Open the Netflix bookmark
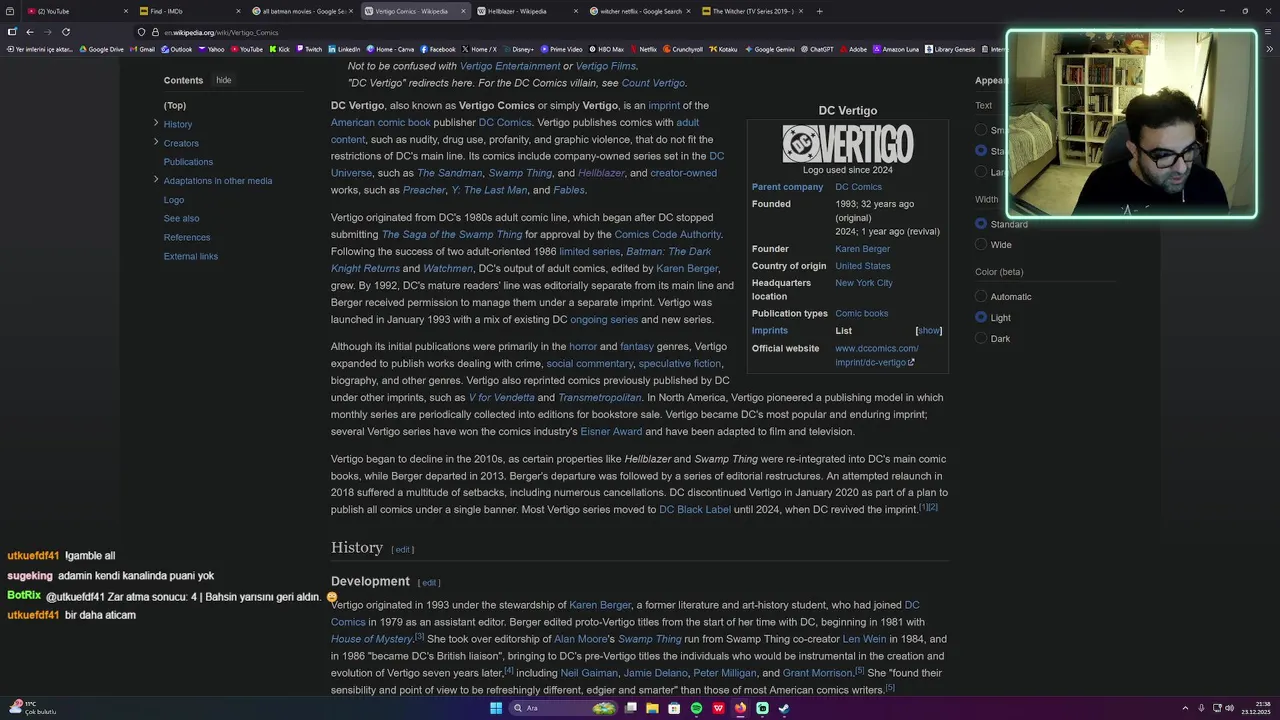The image size is (1280, 720). coord(642,49)
